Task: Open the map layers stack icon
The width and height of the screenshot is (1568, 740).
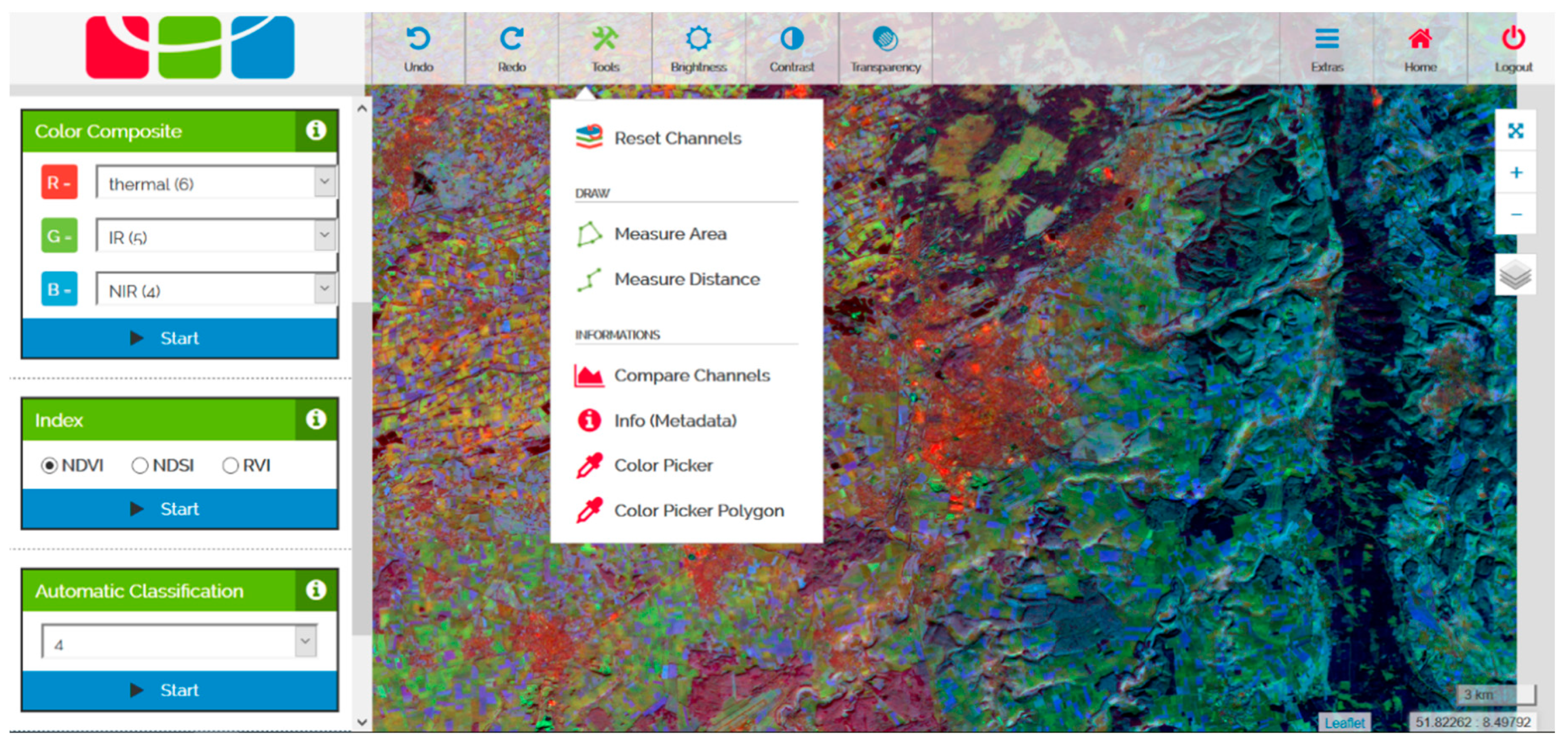Action: click(x=1515, y=275)
